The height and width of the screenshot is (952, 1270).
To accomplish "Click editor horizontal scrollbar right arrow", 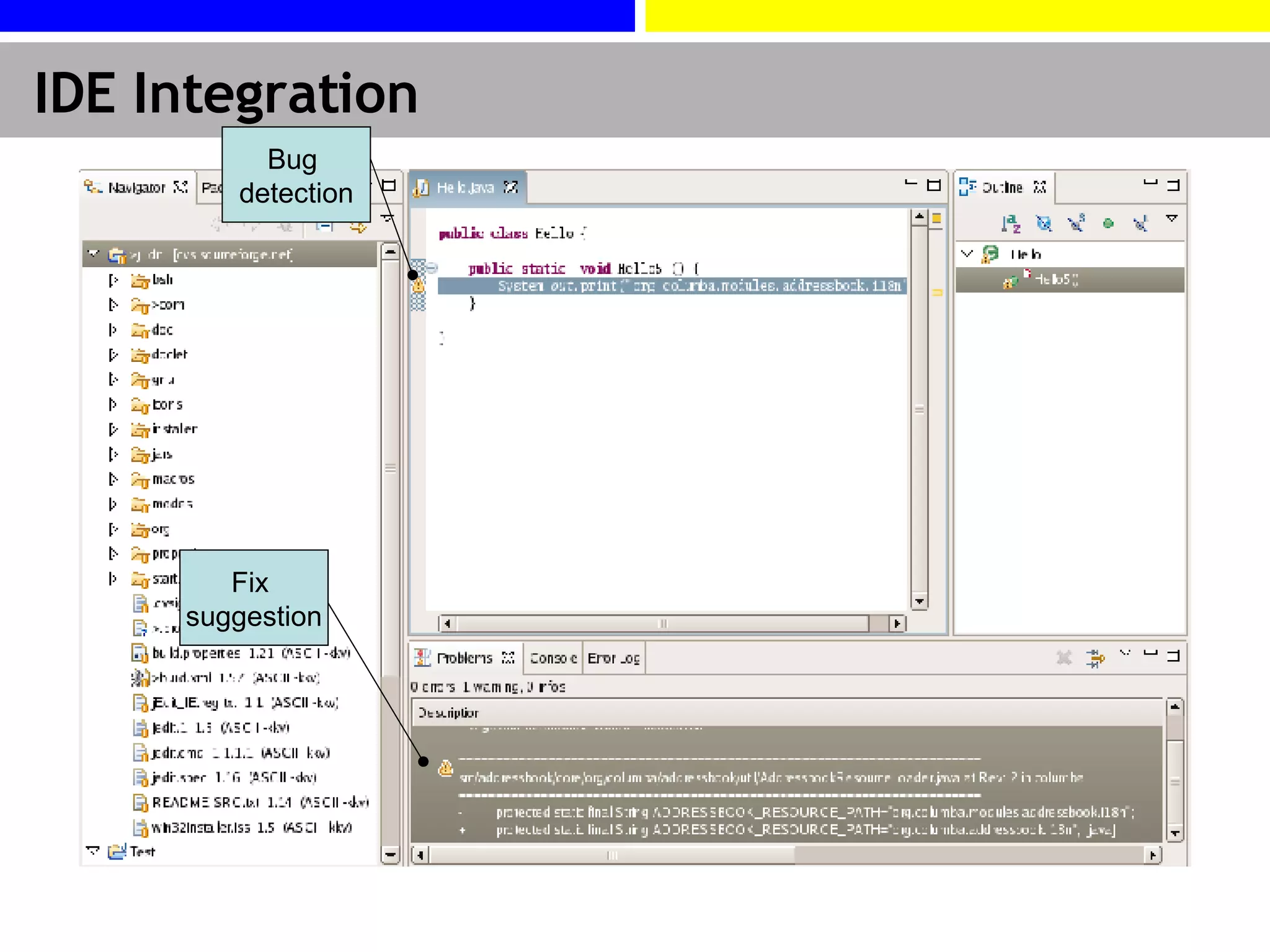I will [x=897, y=624].
